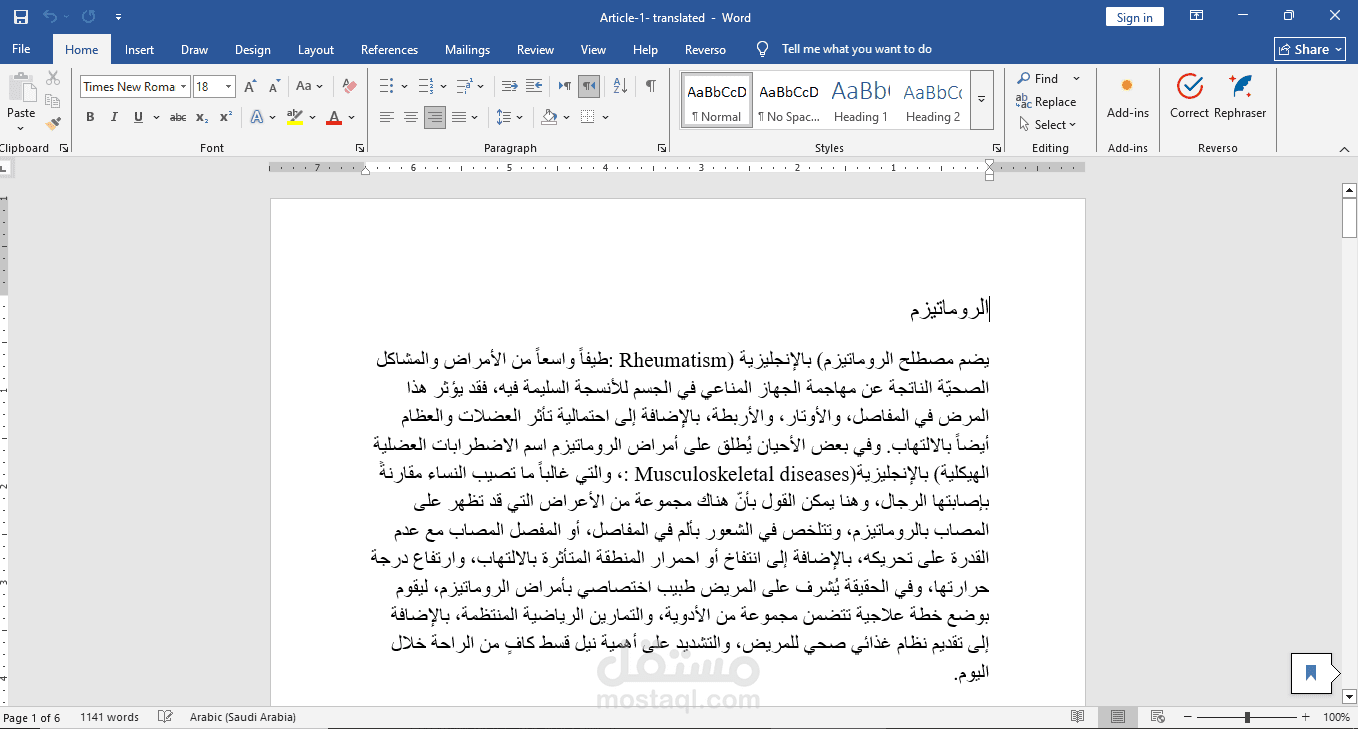Open the proofing errors icon in status bar
Screen dimensions: 1358x729
tap(165, 717)
